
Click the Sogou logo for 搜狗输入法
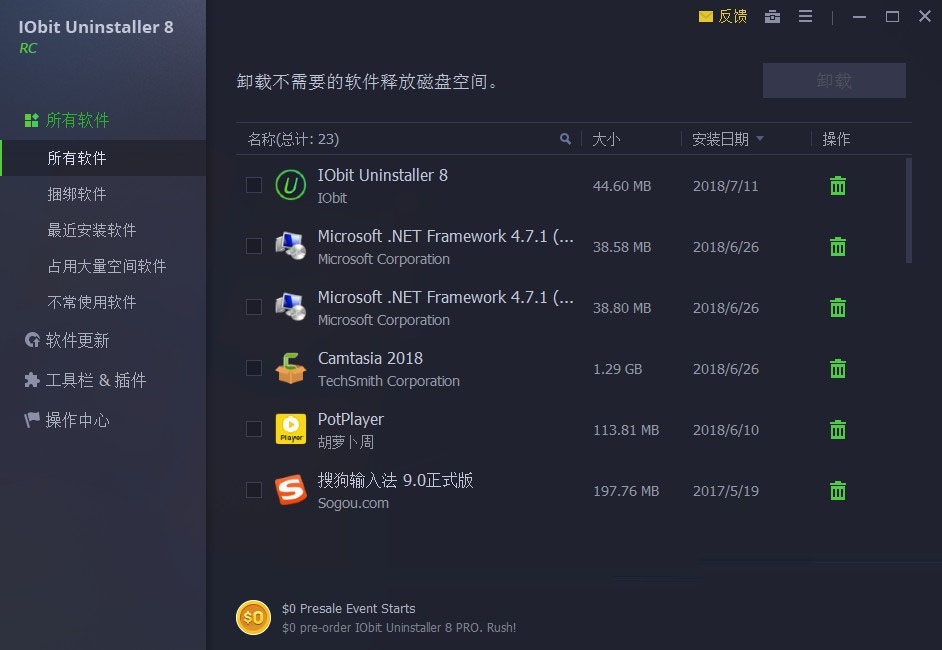tap(290, 490)
